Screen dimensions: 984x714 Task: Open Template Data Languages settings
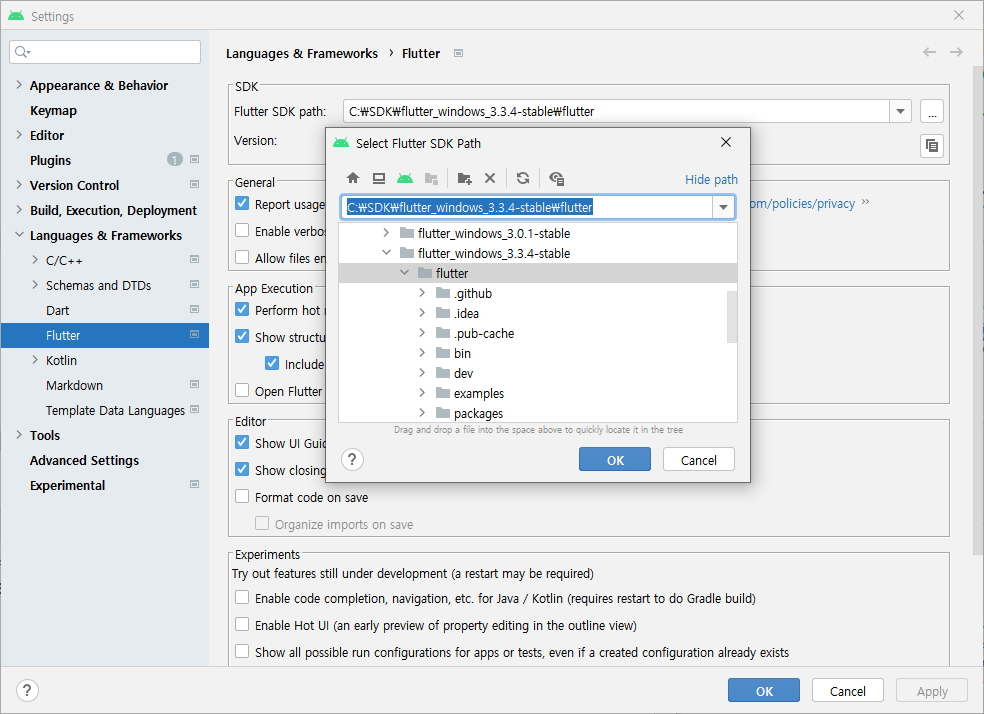[x=115, y=410]
